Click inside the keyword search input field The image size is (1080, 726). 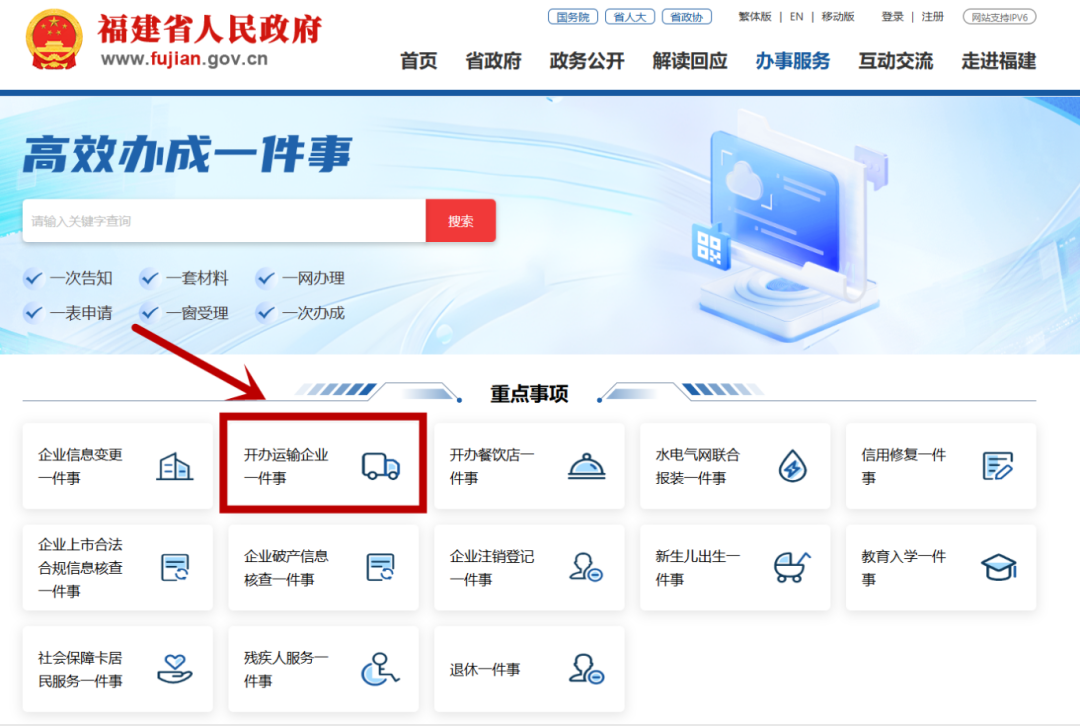pyautogui.click(x=220, y=220)
